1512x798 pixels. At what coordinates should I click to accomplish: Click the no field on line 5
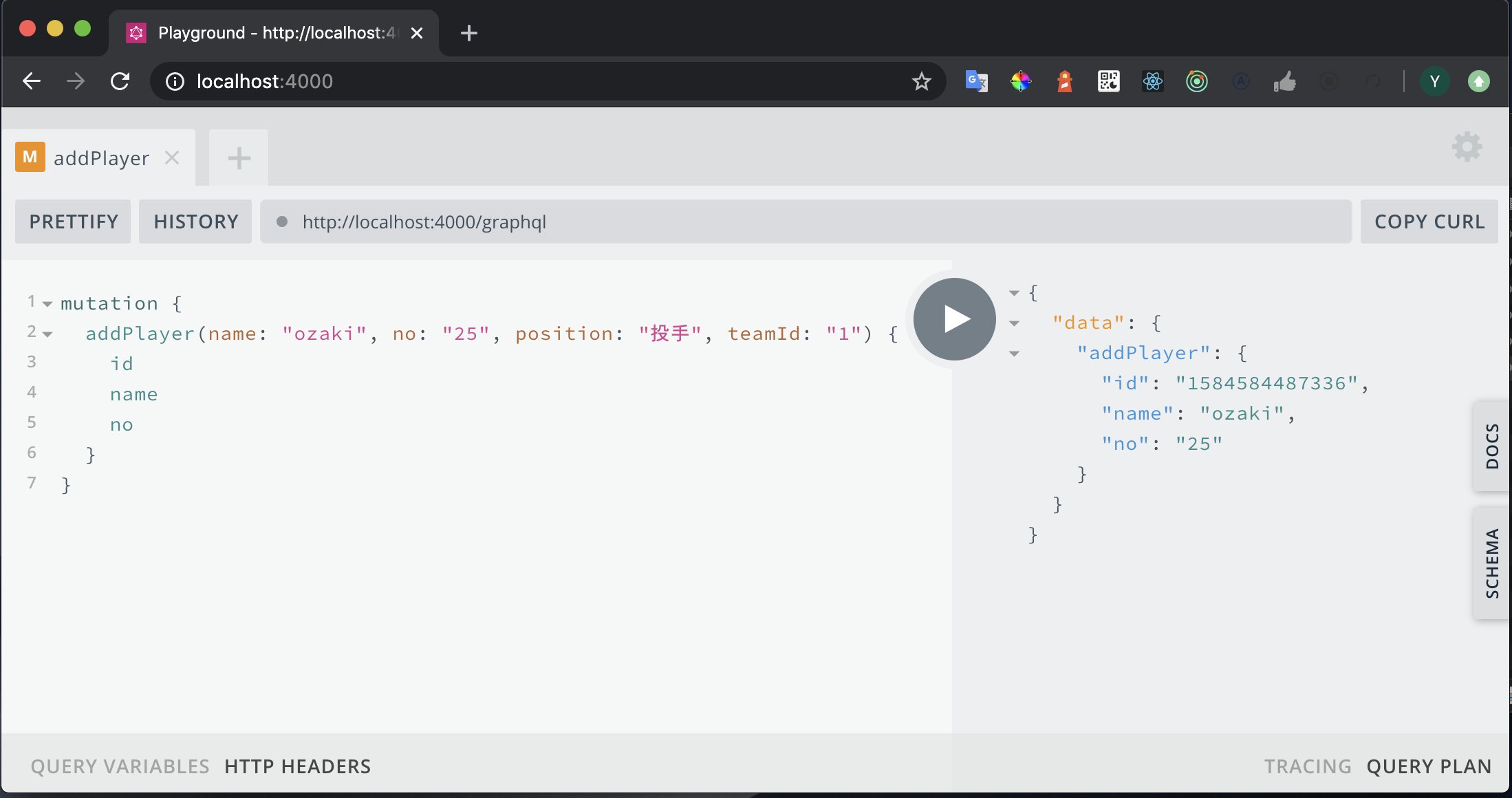122,424
